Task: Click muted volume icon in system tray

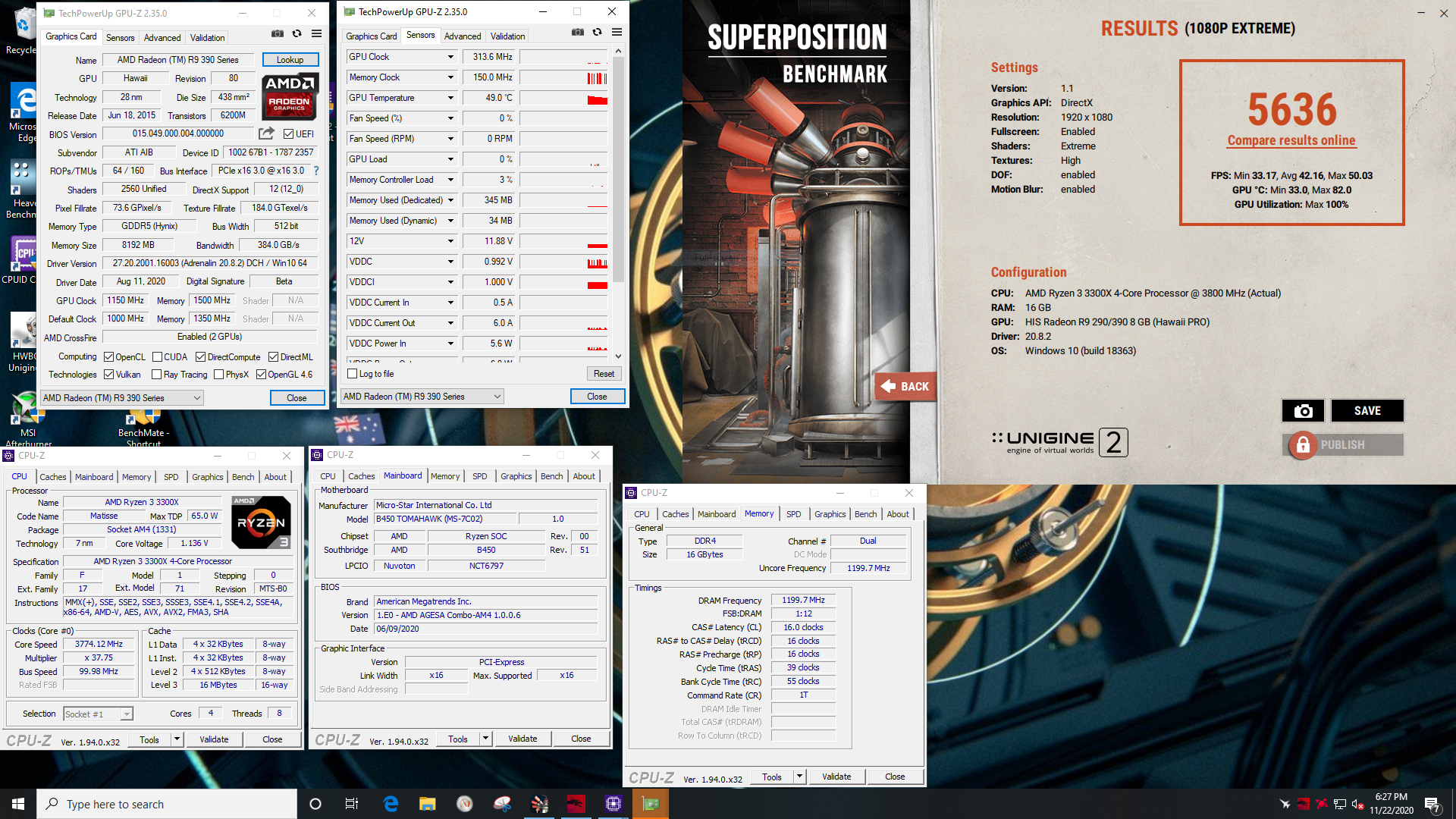Action: pos(1358,804)
